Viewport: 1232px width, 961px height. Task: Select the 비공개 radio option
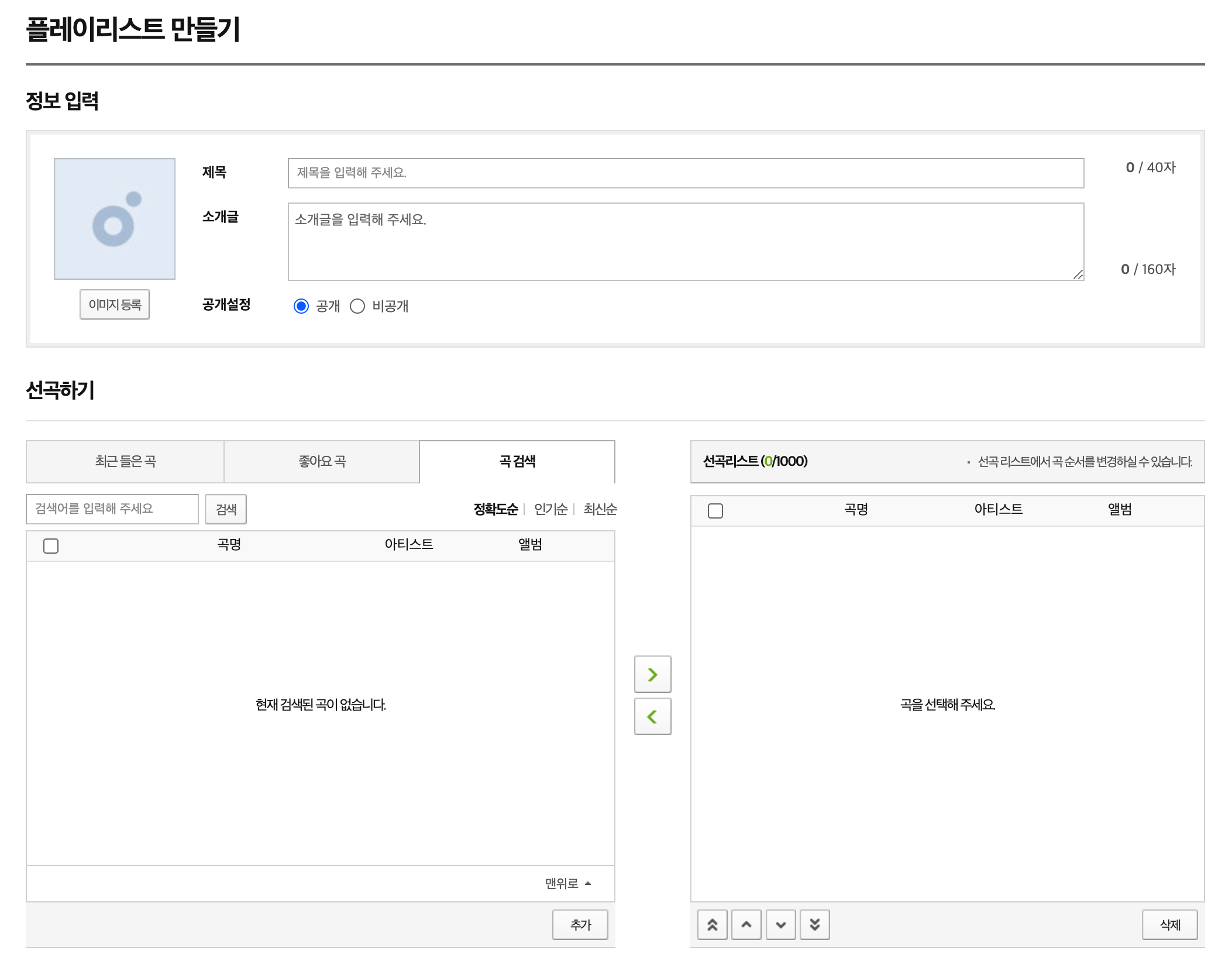357,306
